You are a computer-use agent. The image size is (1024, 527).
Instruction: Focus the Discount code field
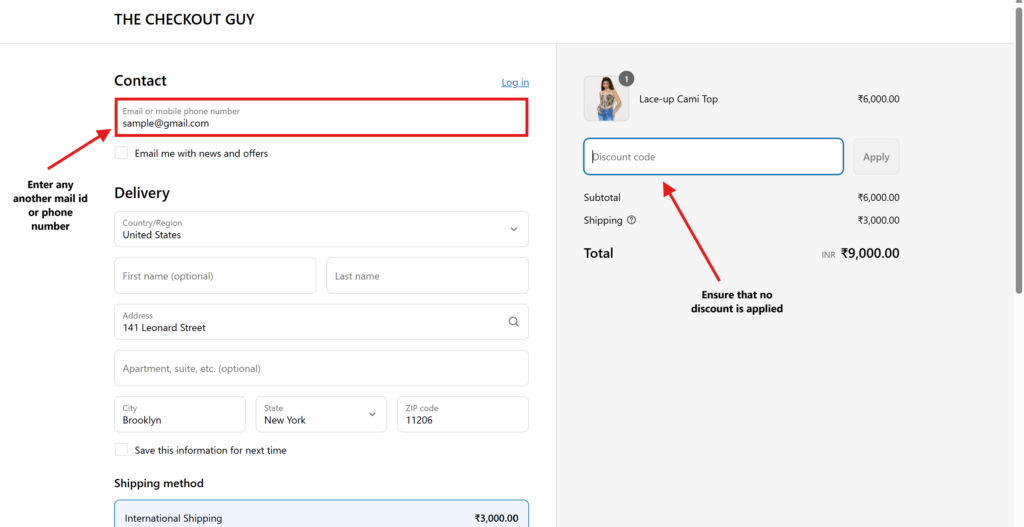(713, 157)
